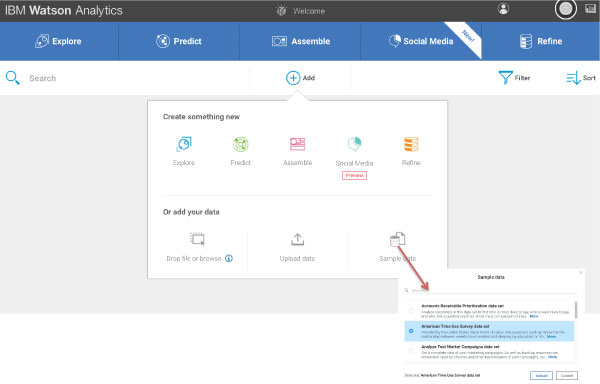Create new Refine from Create something new
The width and height of the screenshot is (600, 384).
click(411, 151)
